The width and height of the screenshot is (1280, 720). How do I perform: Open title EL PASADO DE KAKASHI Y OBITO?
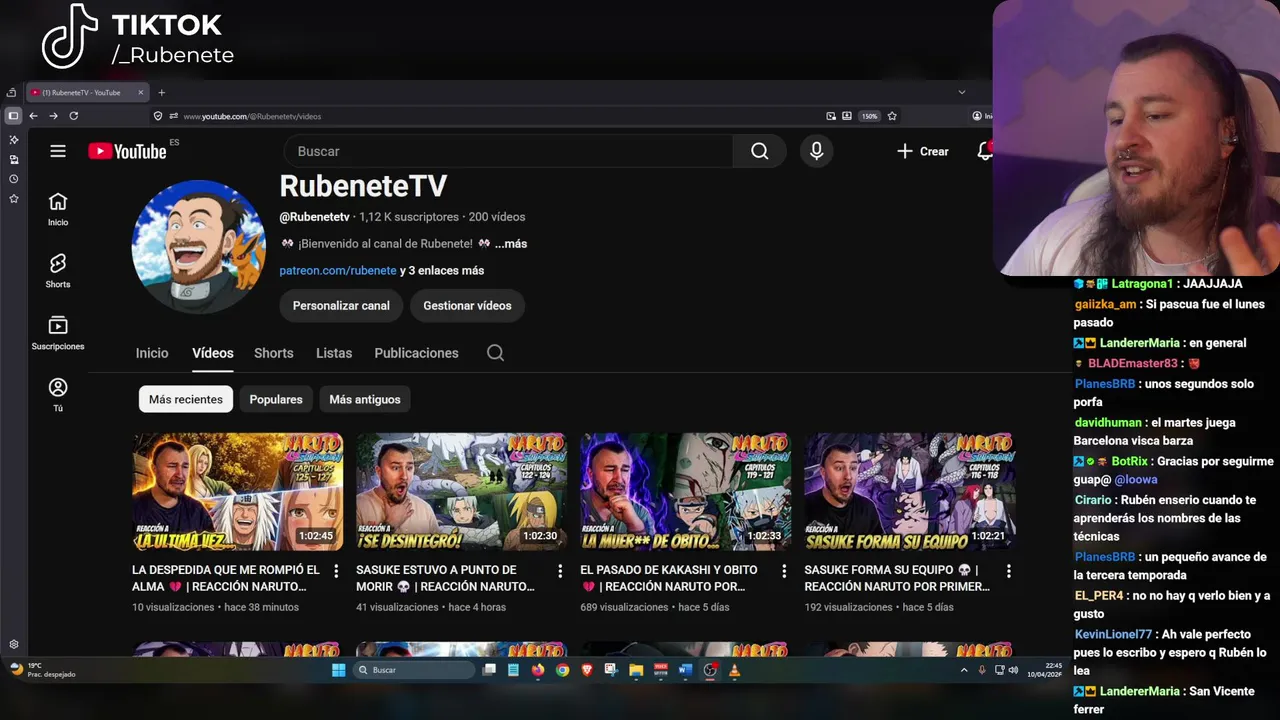(669, 578)
